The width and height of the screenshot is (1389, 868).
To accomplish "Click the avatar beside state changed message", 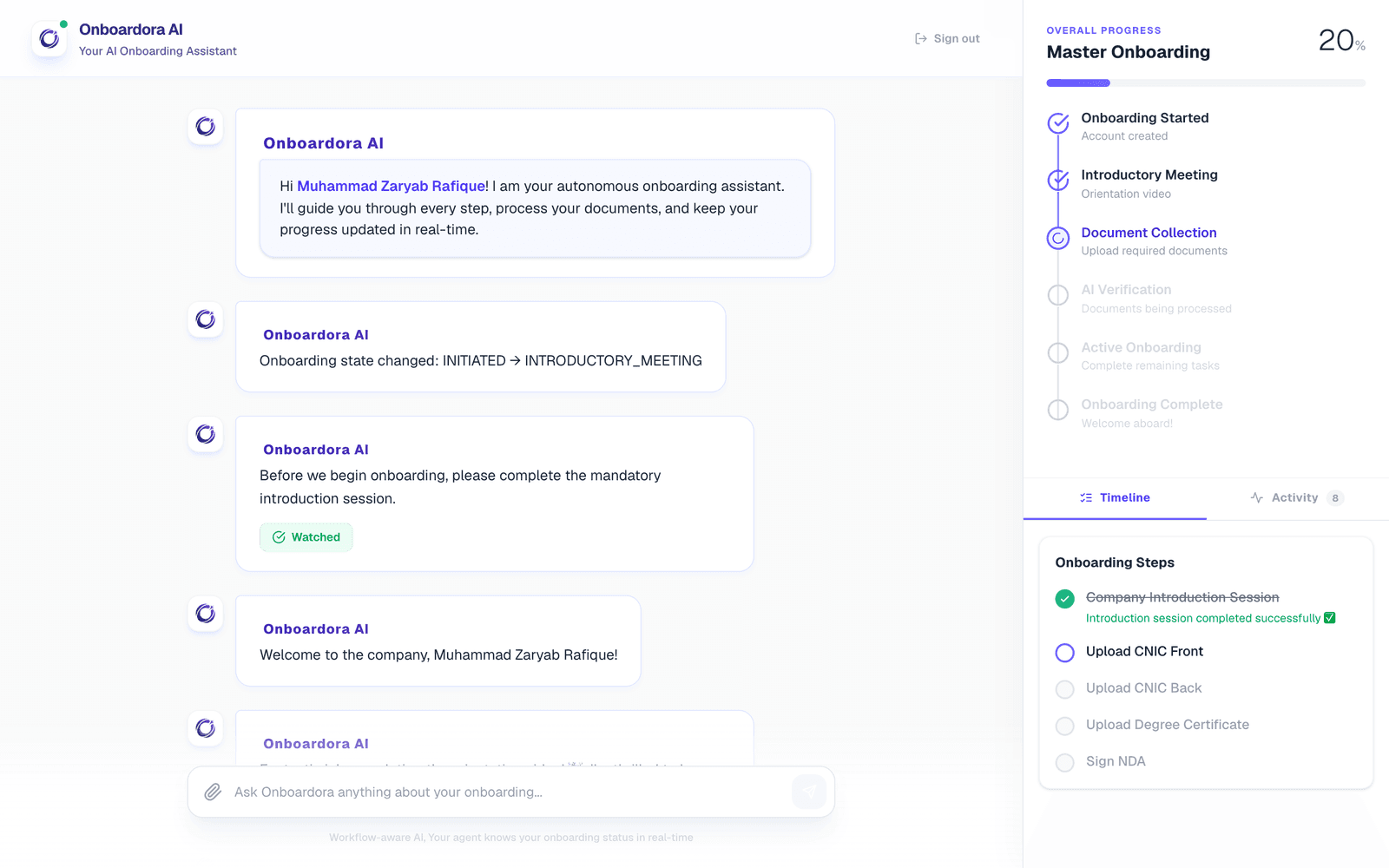I will 206,319.
